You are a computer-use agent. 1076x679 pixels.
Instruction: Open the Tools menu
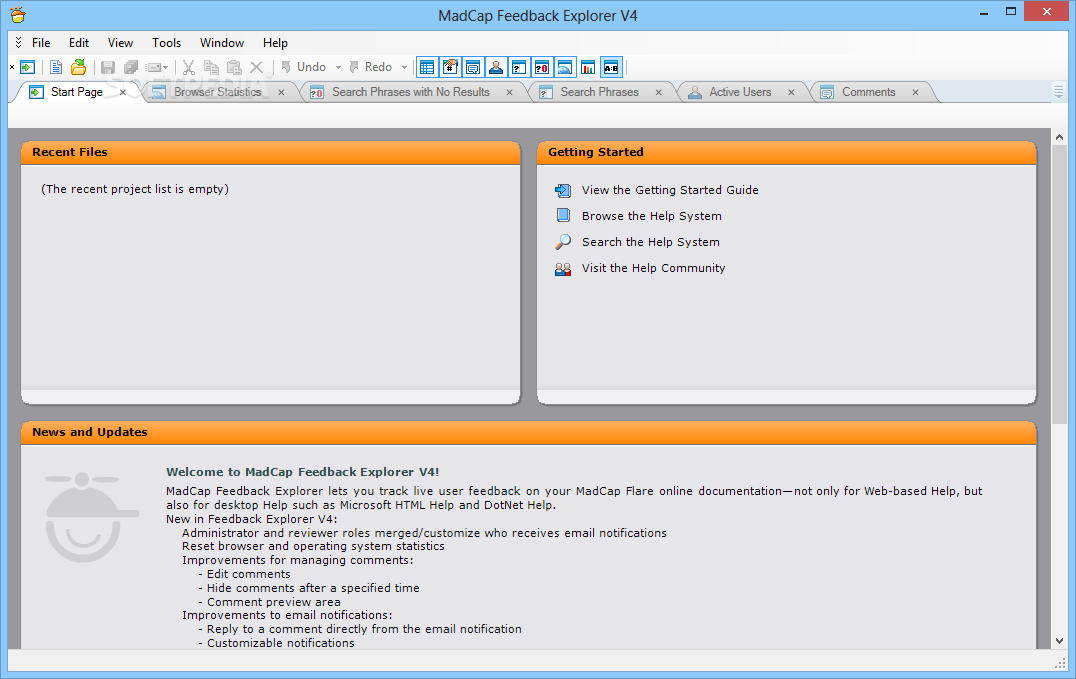(x=167, y=43)
